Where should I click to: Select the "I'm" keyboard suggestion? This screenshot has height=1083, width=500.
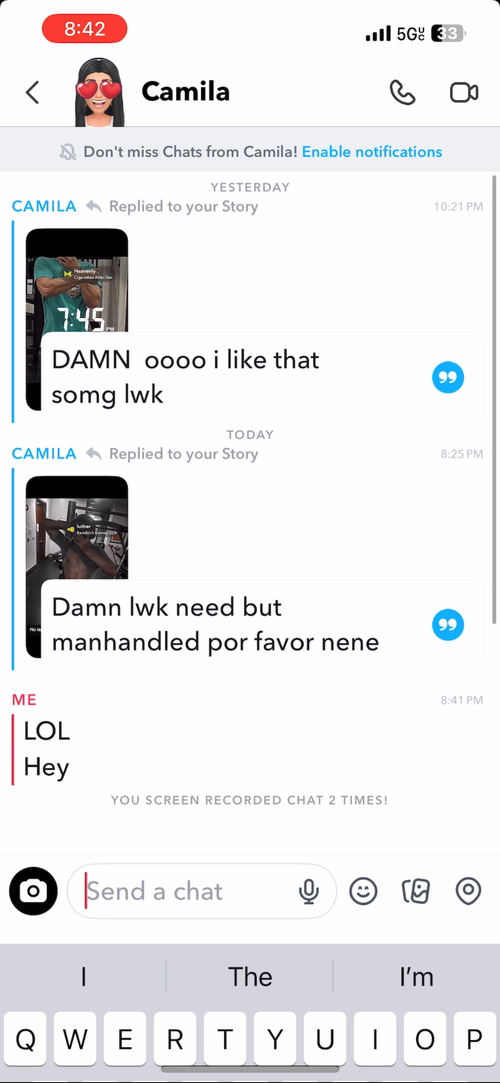pos(416,977)
